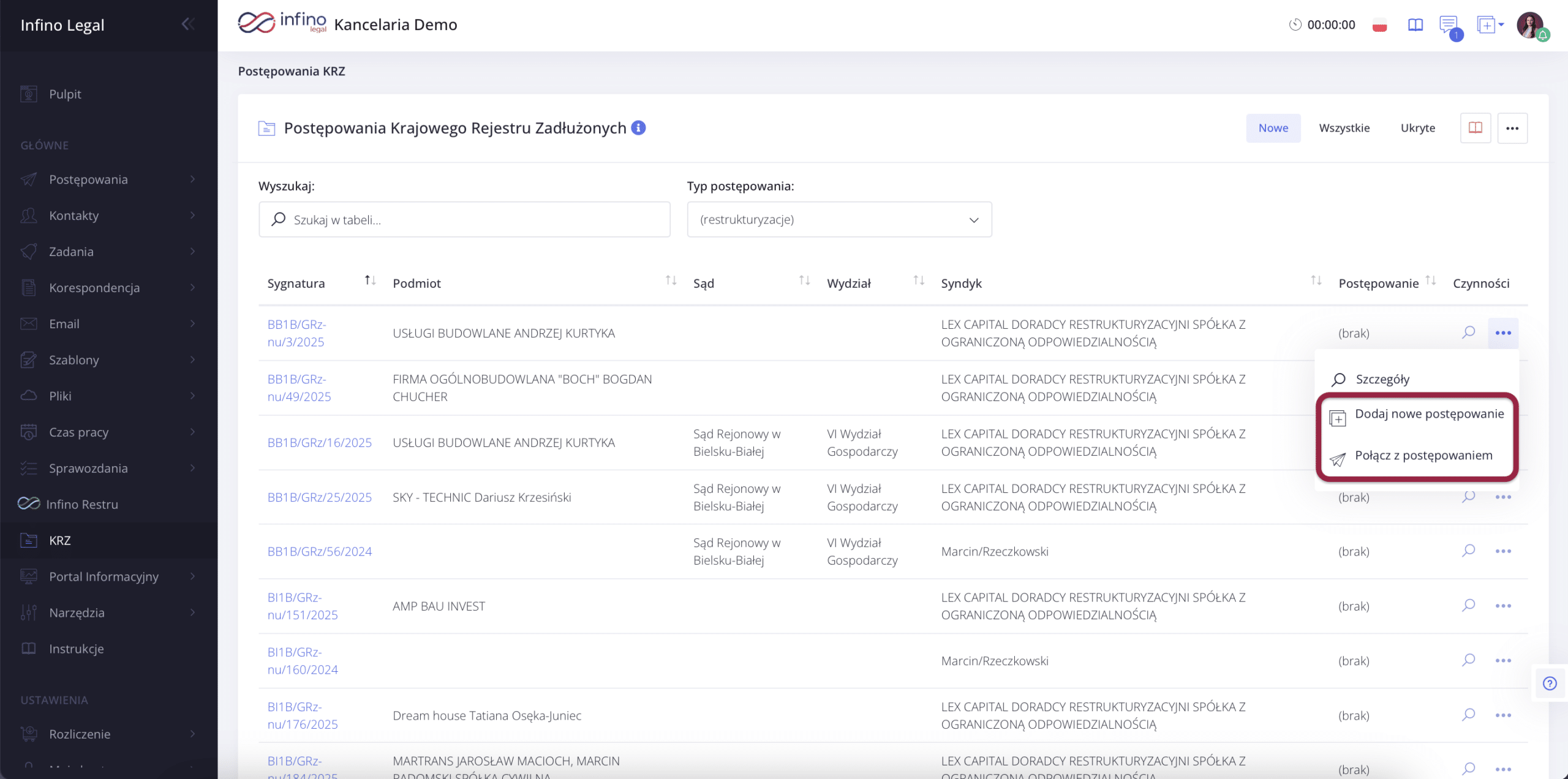Open the plus add-new dropdown in header
The height and width of the screenshot is (779, 1568).
(1490, 25)
